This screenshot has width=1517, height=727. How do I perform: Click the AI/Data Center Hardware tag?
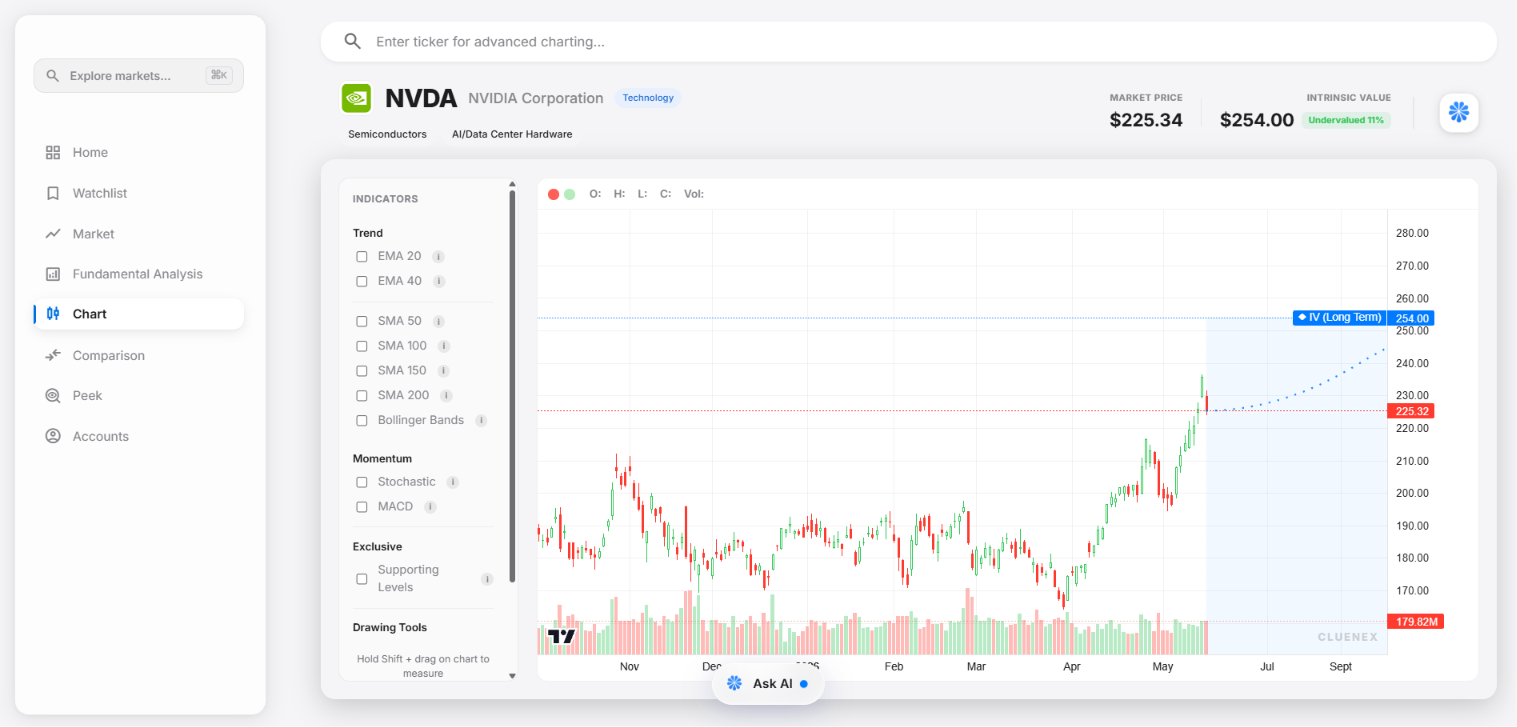[512, 134]
